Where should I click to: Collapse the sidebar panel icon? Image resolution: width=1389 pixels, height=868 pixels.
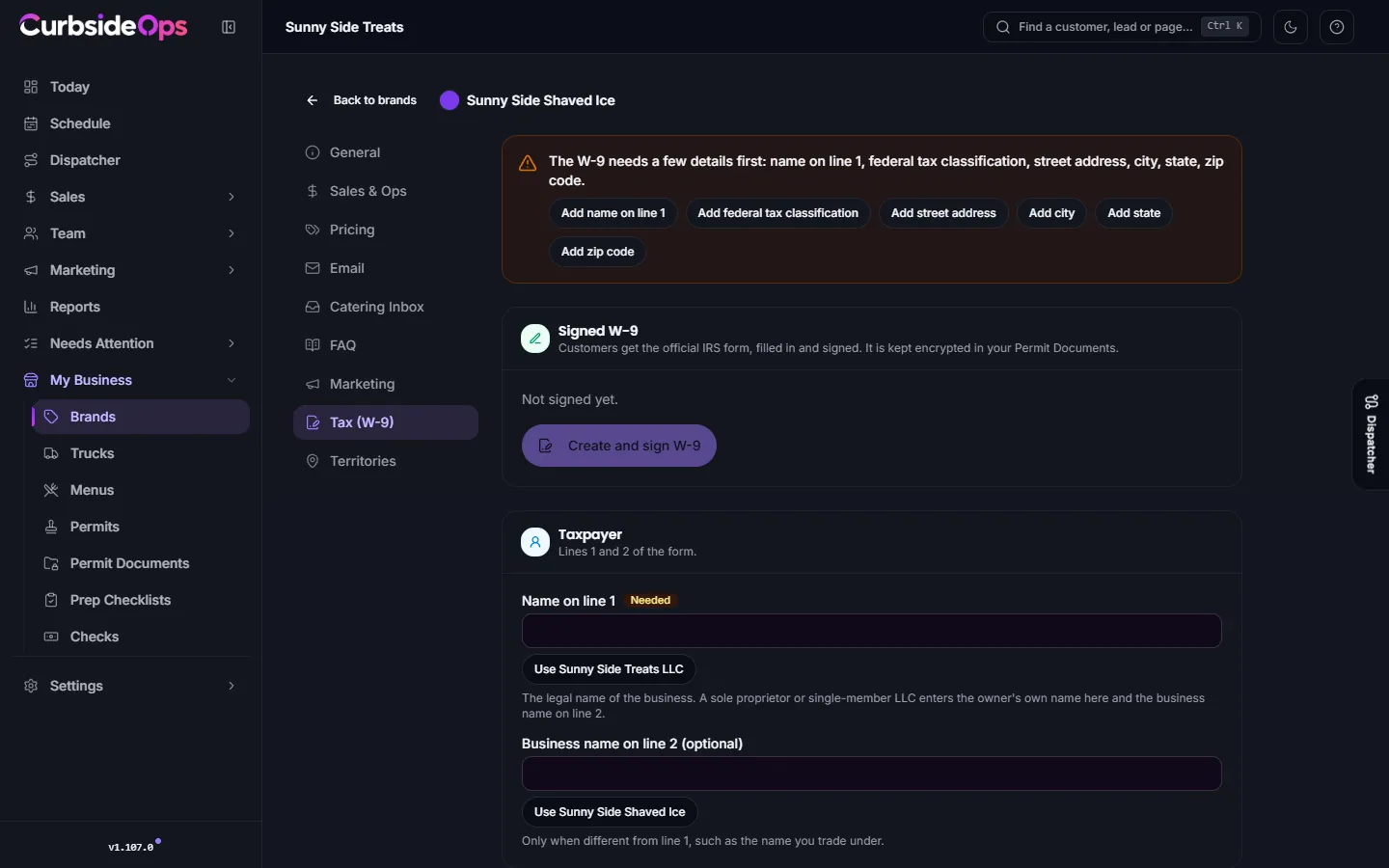coord(229,27)
